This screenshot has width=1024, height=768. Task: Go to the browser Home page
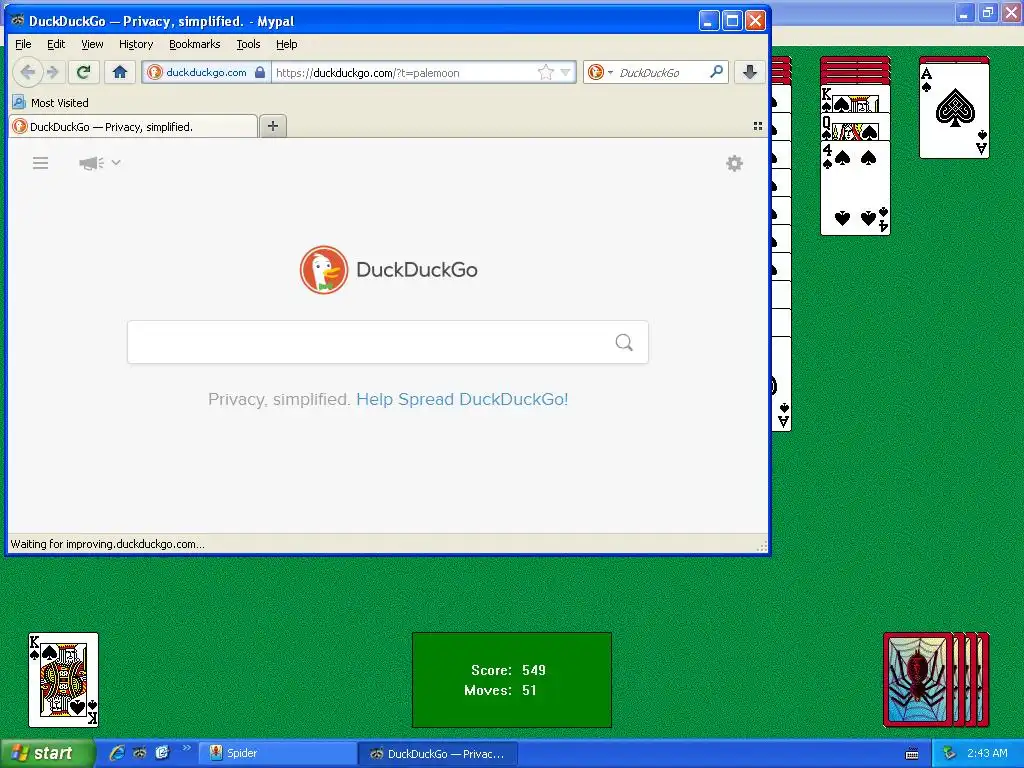[x=120, y=72]
